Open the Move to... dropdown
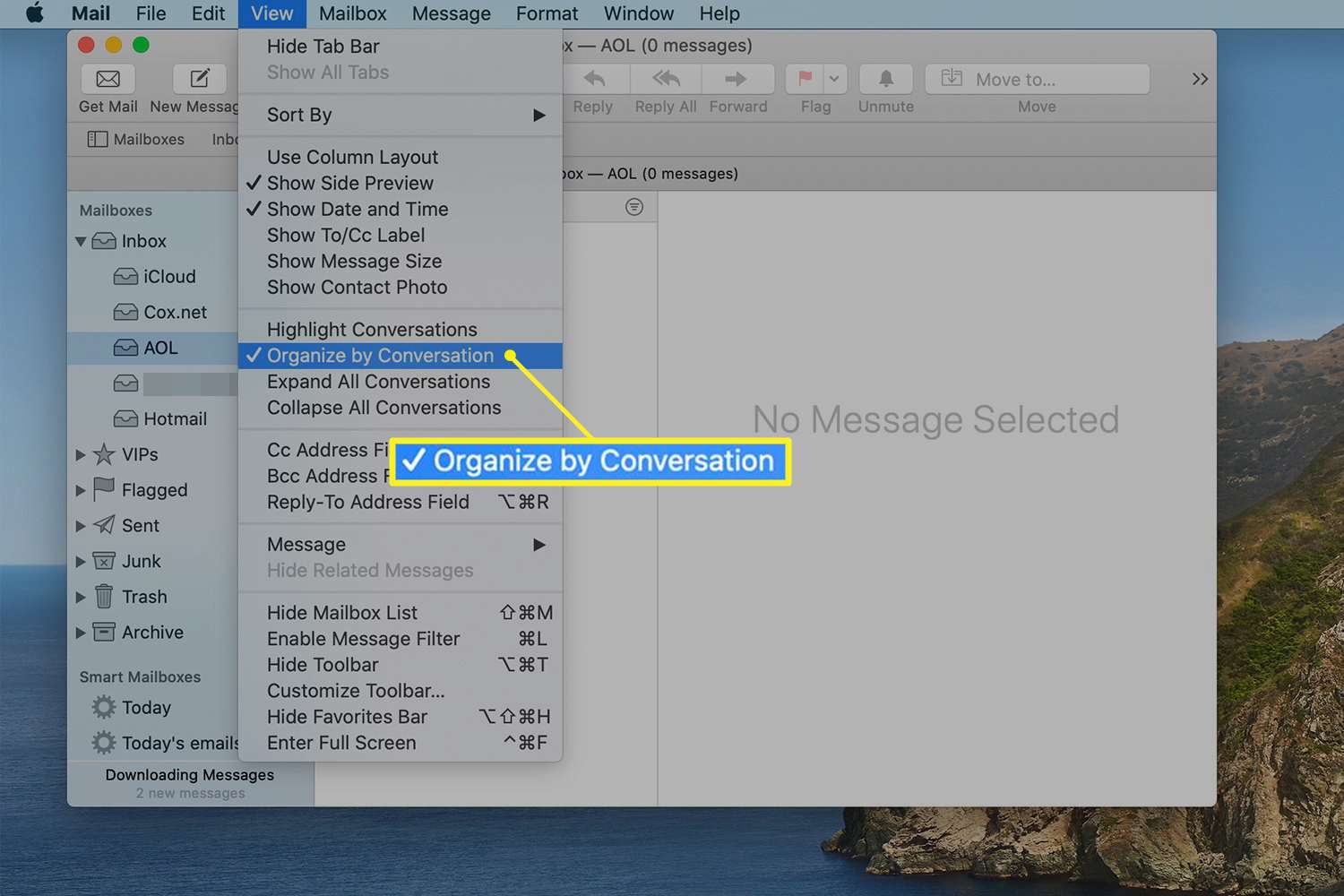This screenshot has height=896, width=1344. pyautogui.click(x=1037, y=79)
